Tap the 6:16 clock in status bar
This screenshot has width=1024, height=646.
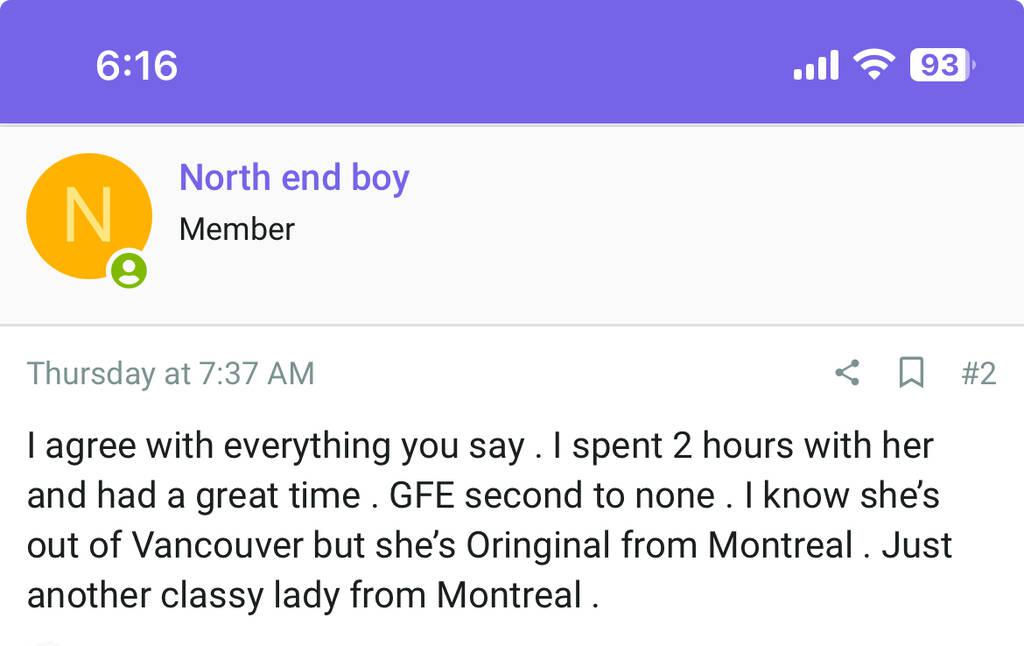(137, 66)
